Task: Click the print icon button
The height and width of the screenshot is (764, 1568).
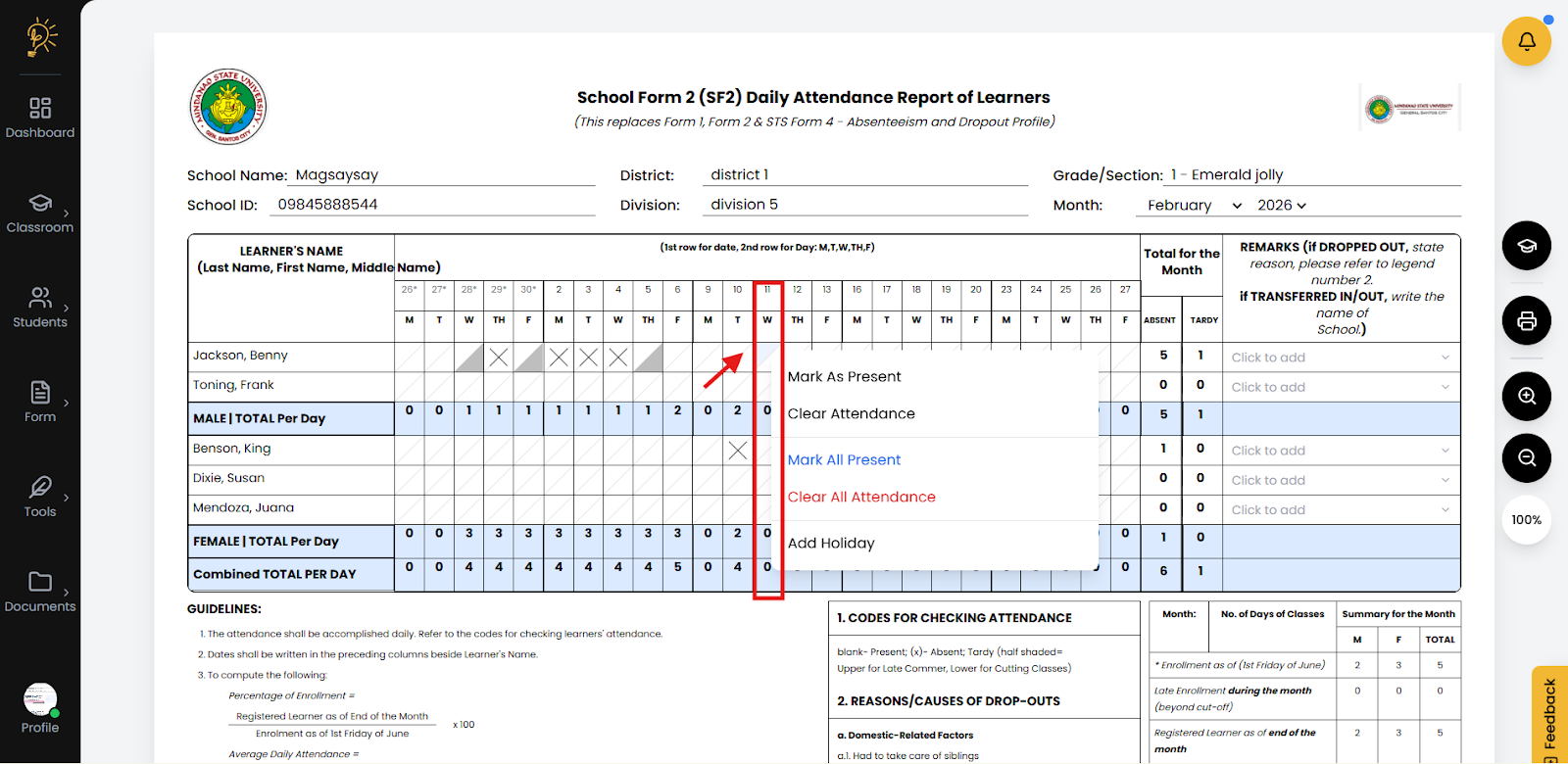Action: tap(1526, 320)
